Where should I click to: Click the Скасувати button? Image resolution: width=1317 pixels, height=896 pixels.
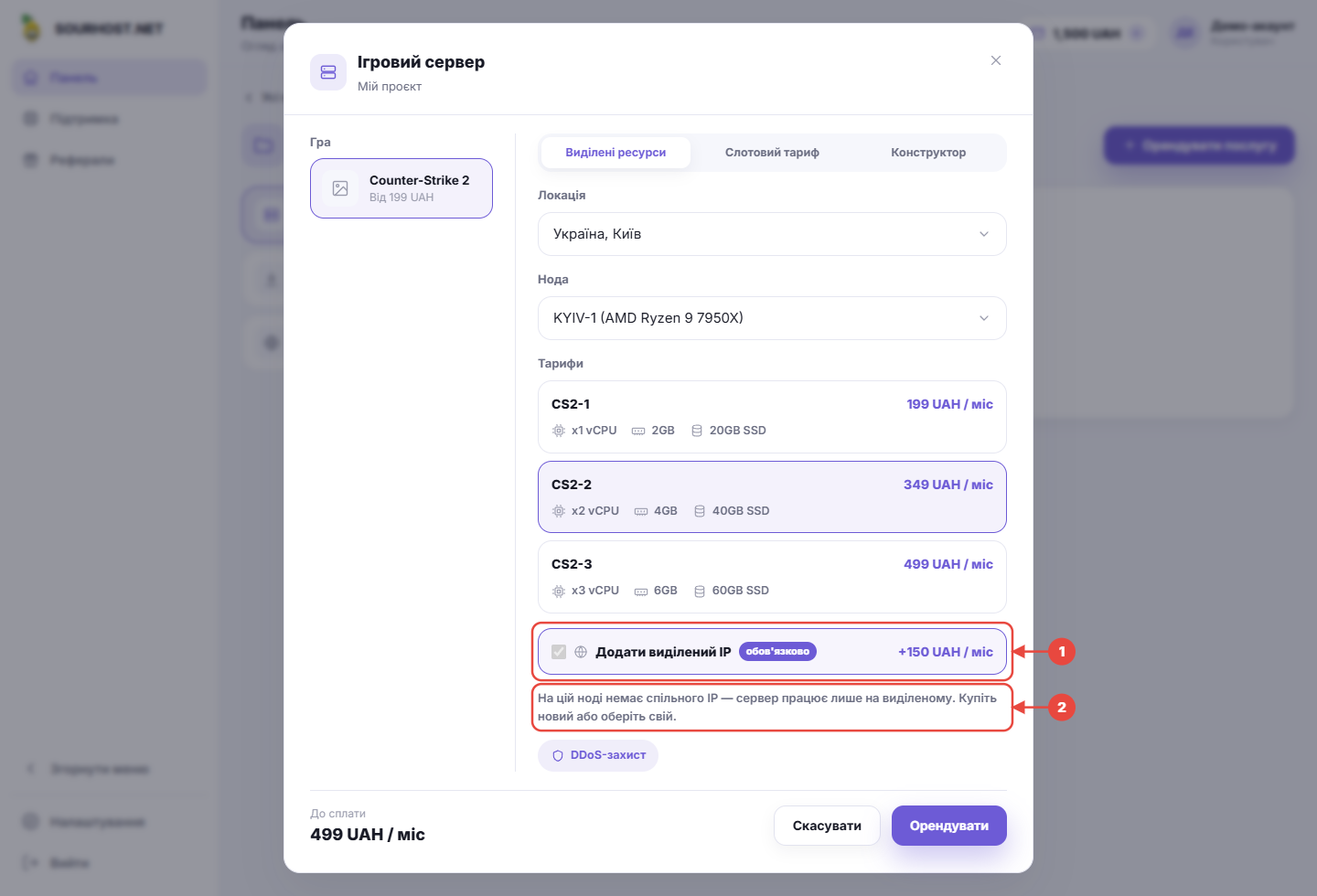click(x=827, y=826)
